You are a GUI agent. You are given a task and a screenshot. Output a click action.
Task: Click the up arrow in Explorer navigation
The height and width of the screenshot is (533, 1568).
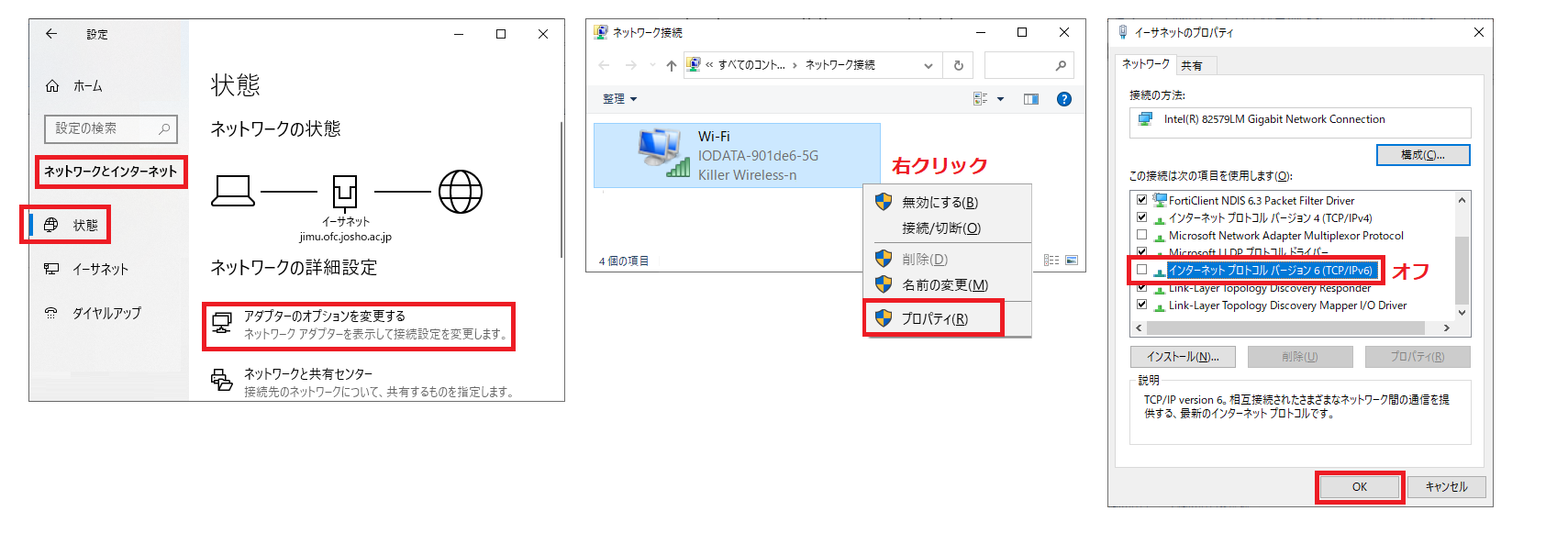click(x=672, y=65)
